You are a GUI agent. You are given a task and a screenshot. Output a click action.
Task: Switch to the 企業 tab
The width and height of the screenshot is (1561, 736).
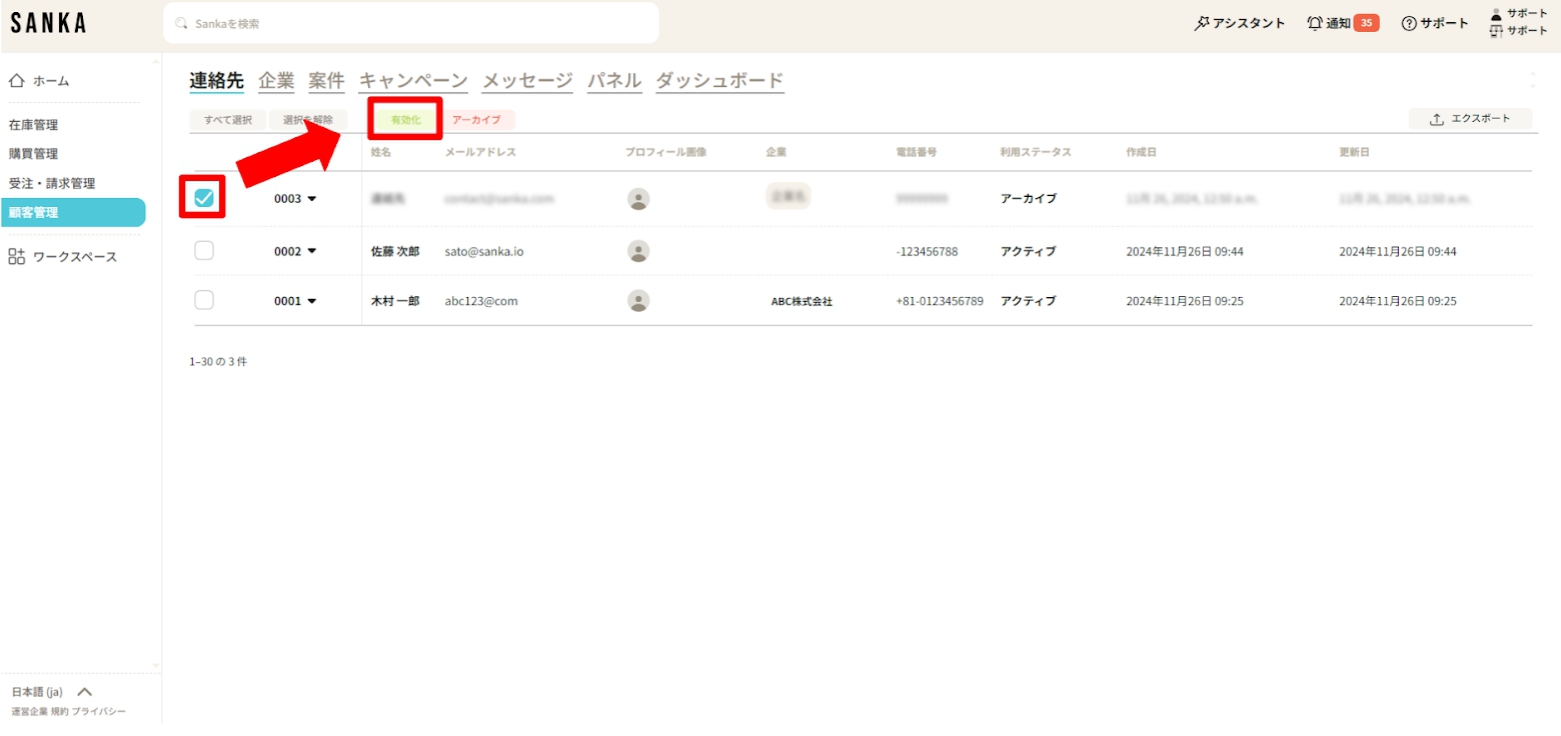(x=276, y=81)
